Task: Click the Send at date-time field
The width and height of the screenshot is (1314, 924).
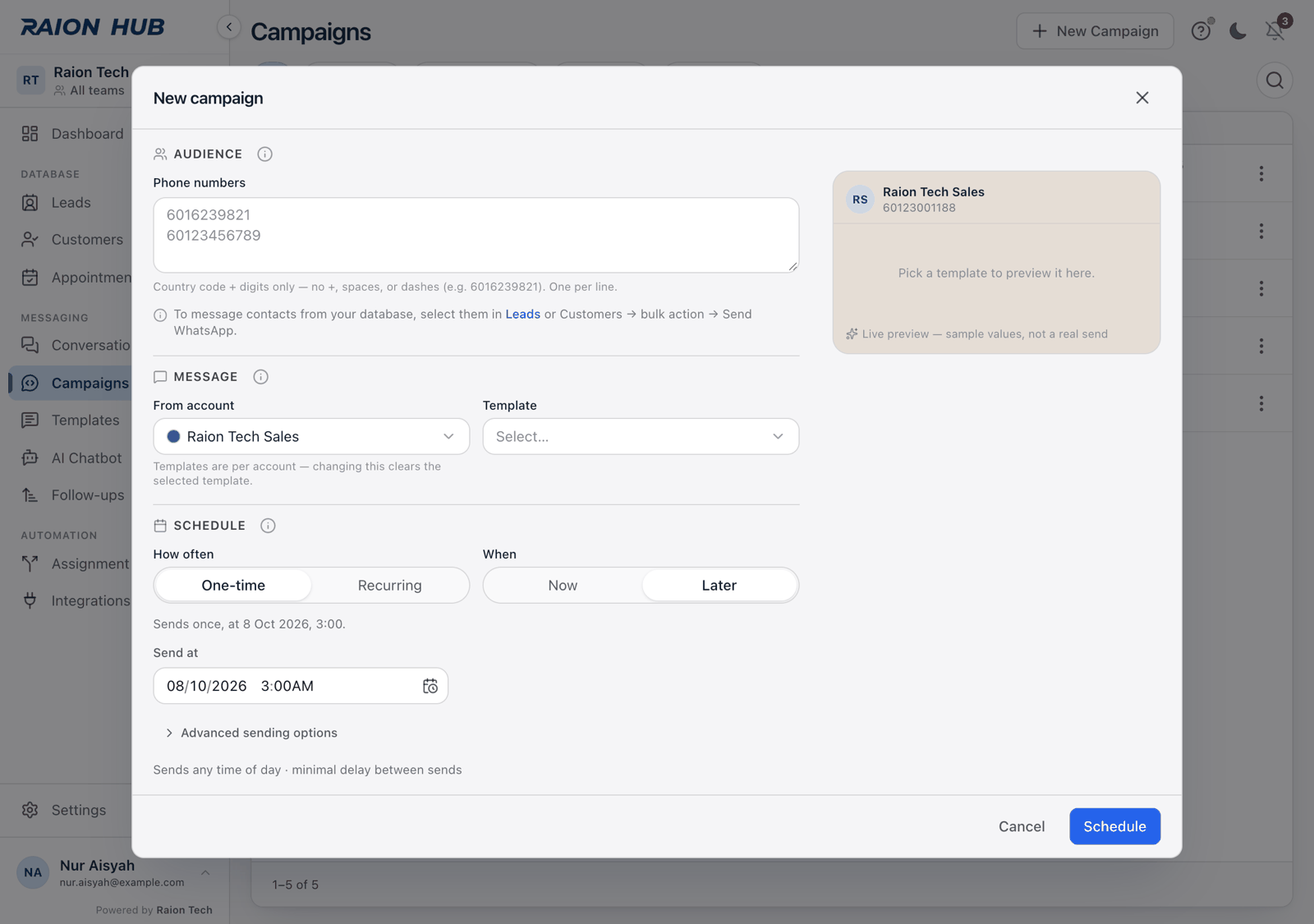Action: pos(301,686)
